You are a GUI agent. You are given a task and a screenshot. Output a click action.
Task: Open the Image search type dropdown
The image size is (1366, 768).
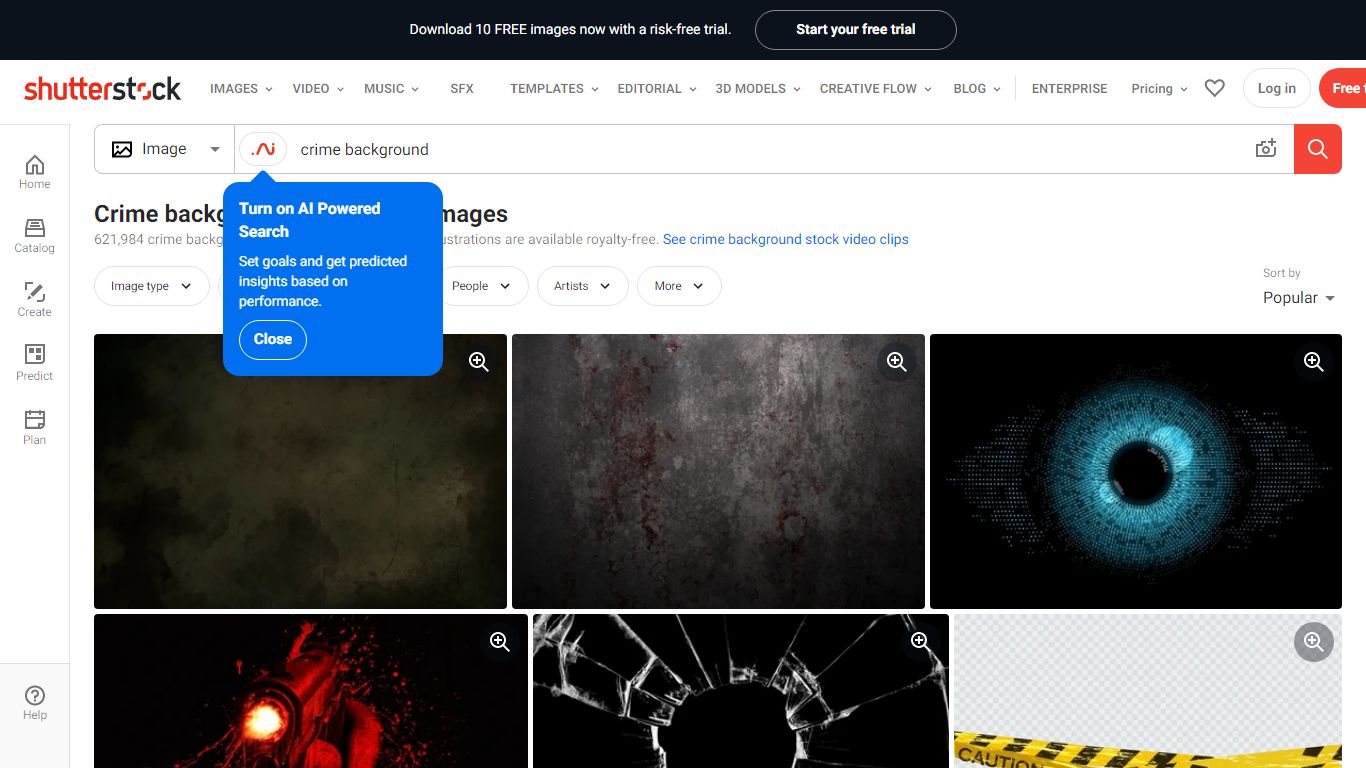[x=165, y=149]
